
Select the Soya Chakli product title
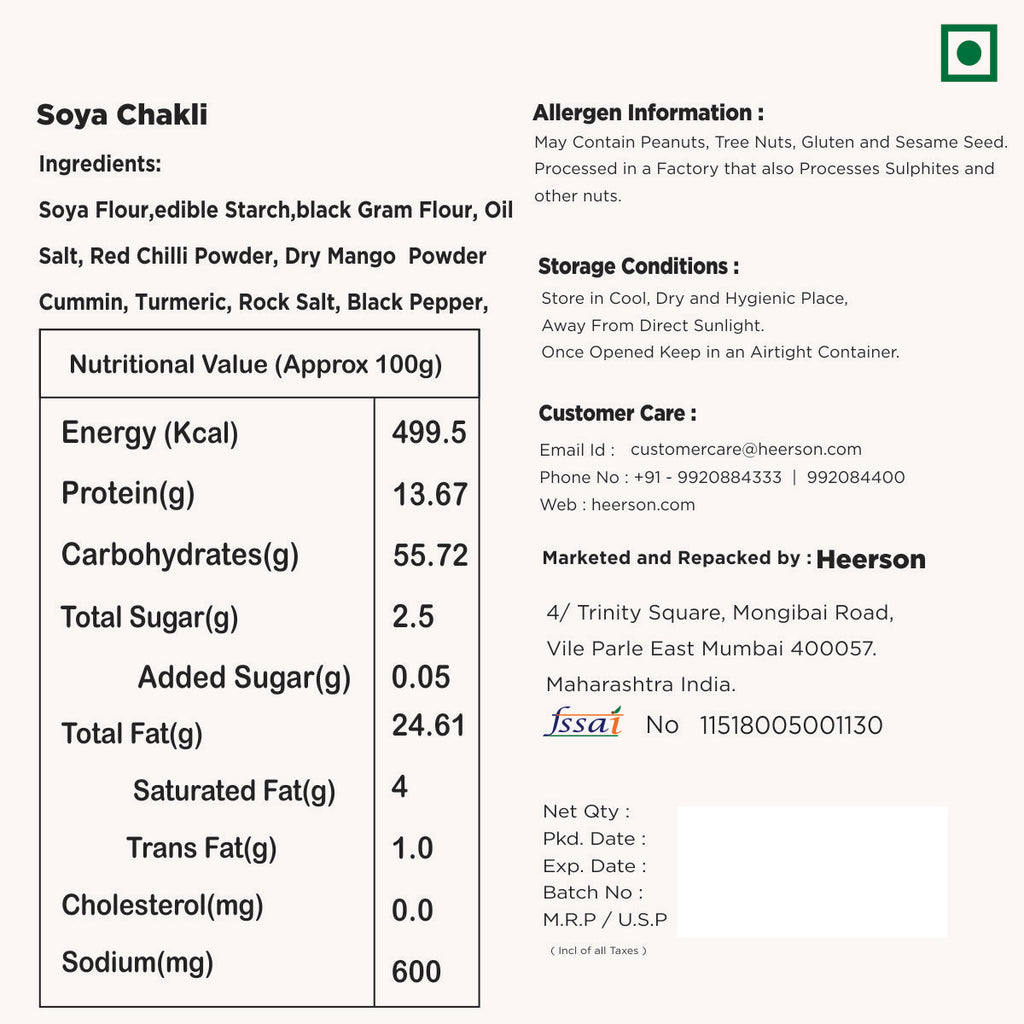click(x=122, y=115)
